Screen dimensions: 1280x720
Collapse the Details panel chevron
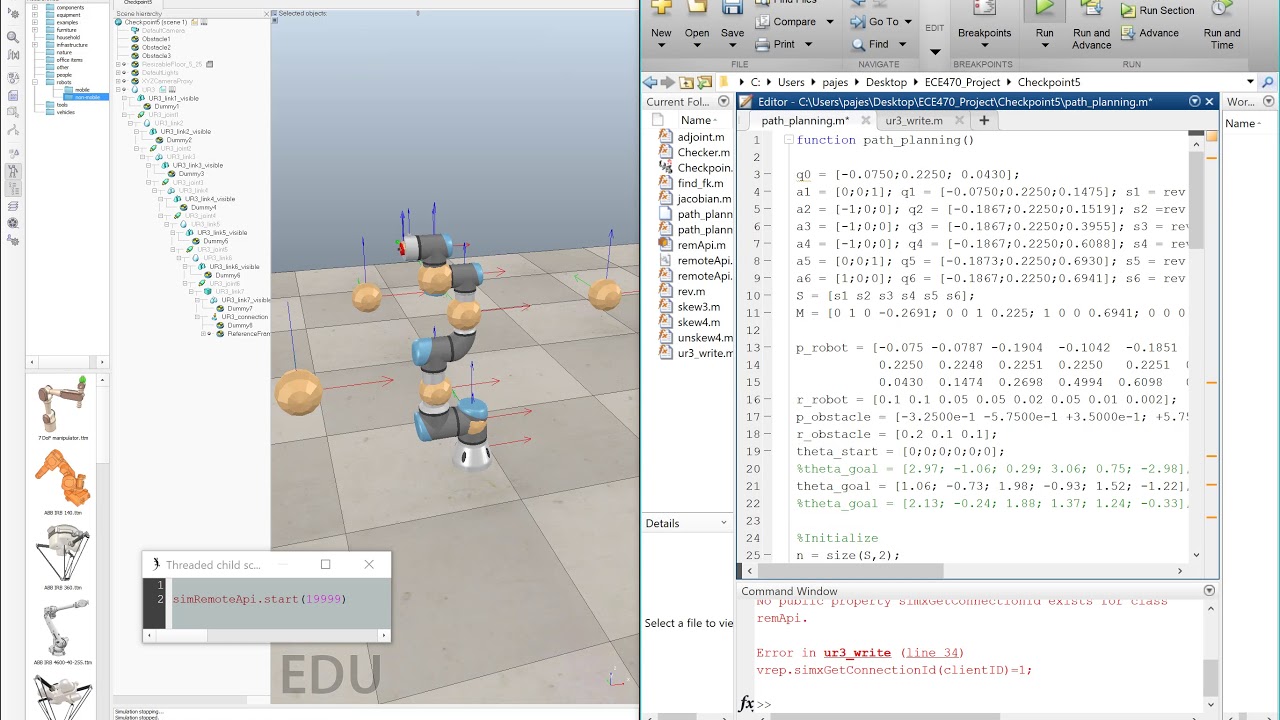pyautogui.click(x=724, y=523)
